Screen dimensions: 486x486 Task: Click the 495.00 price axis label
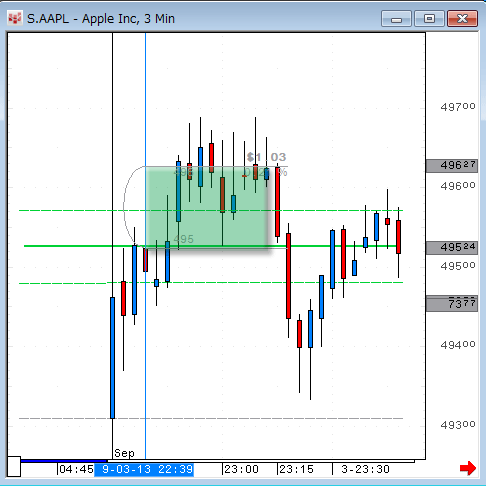(457, 266)
